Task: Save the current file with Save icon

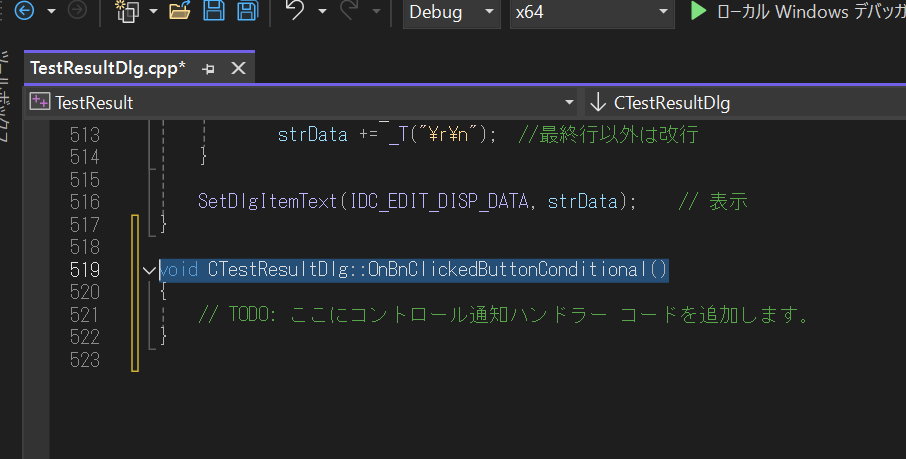Action: tap(214, 12)
